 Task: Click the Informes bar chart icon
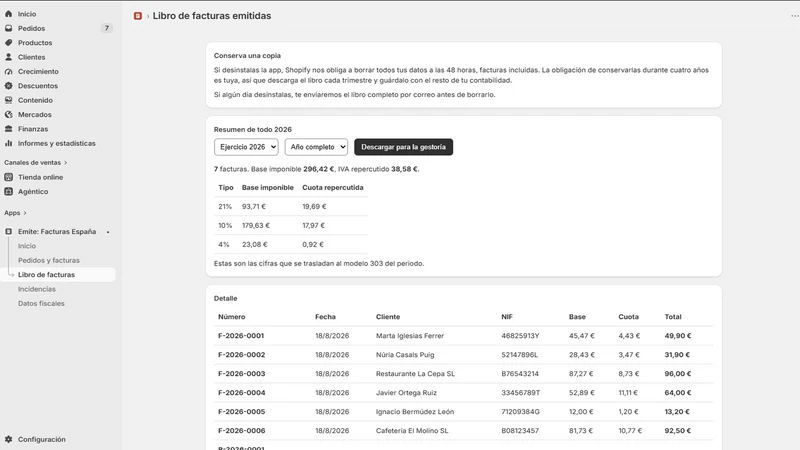click(x=9, y=143)
